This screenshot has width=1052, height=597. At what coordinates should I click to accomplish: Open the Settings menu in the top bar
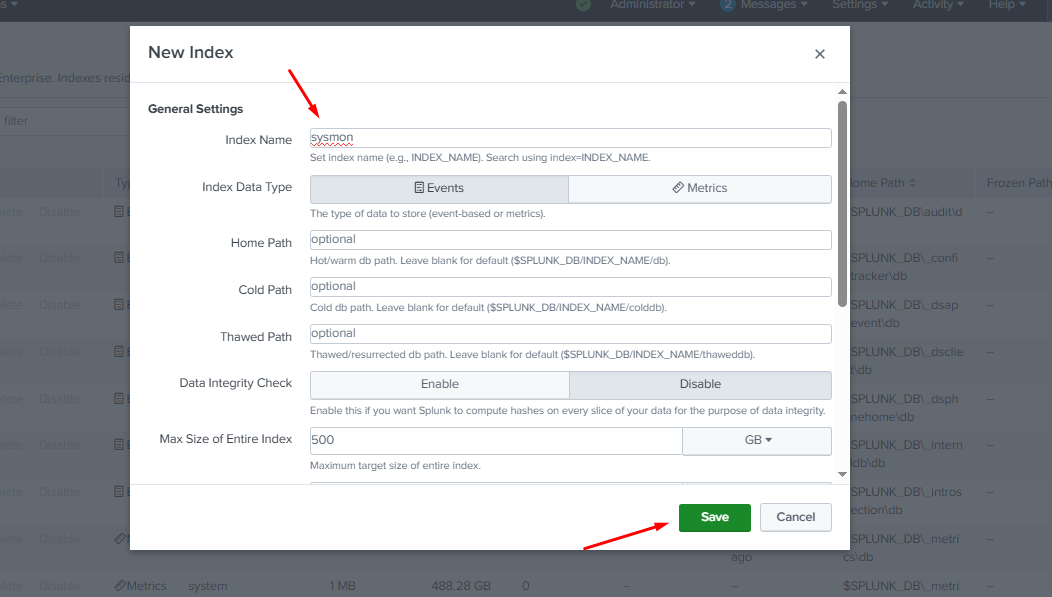pos(859,5)
